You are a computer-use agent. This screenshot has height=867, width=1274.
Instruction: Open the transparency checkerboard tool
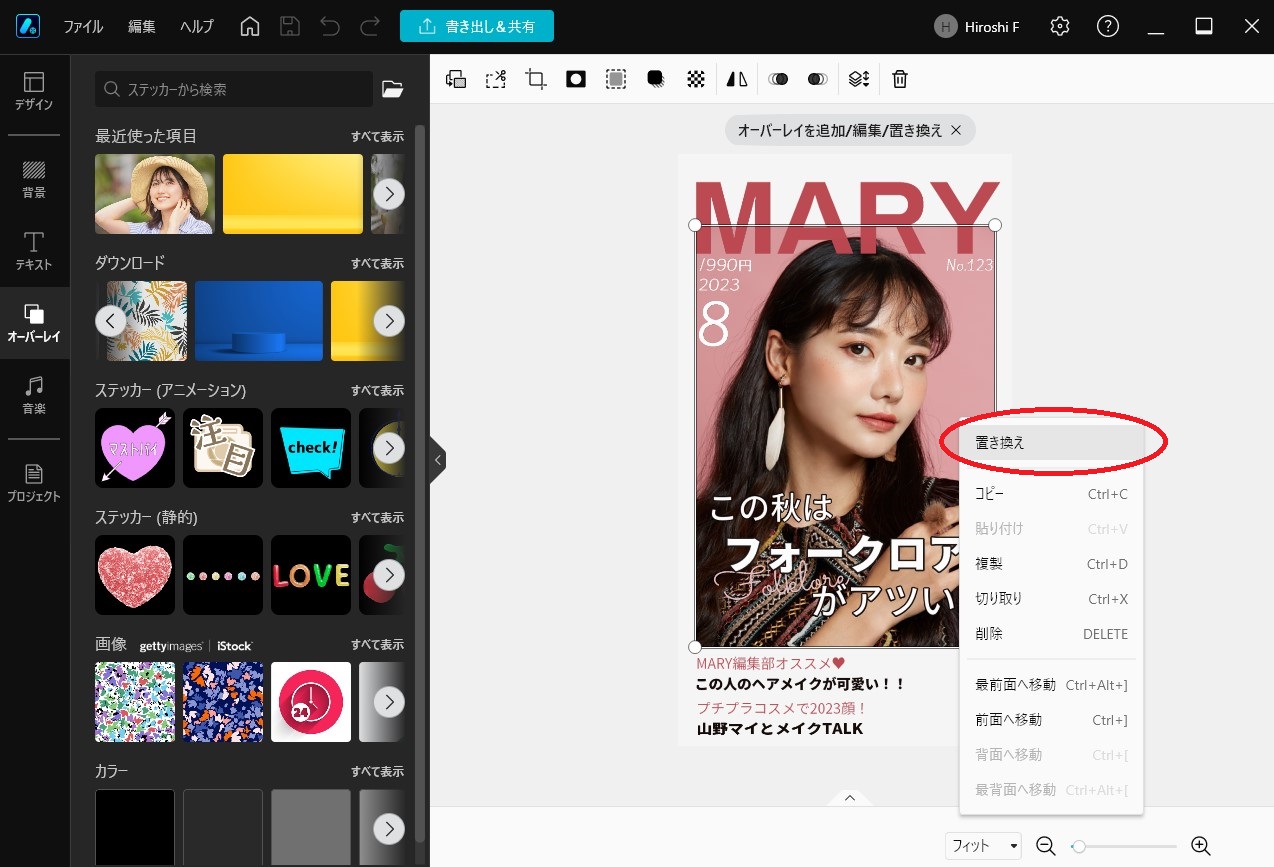pos(696,79)
